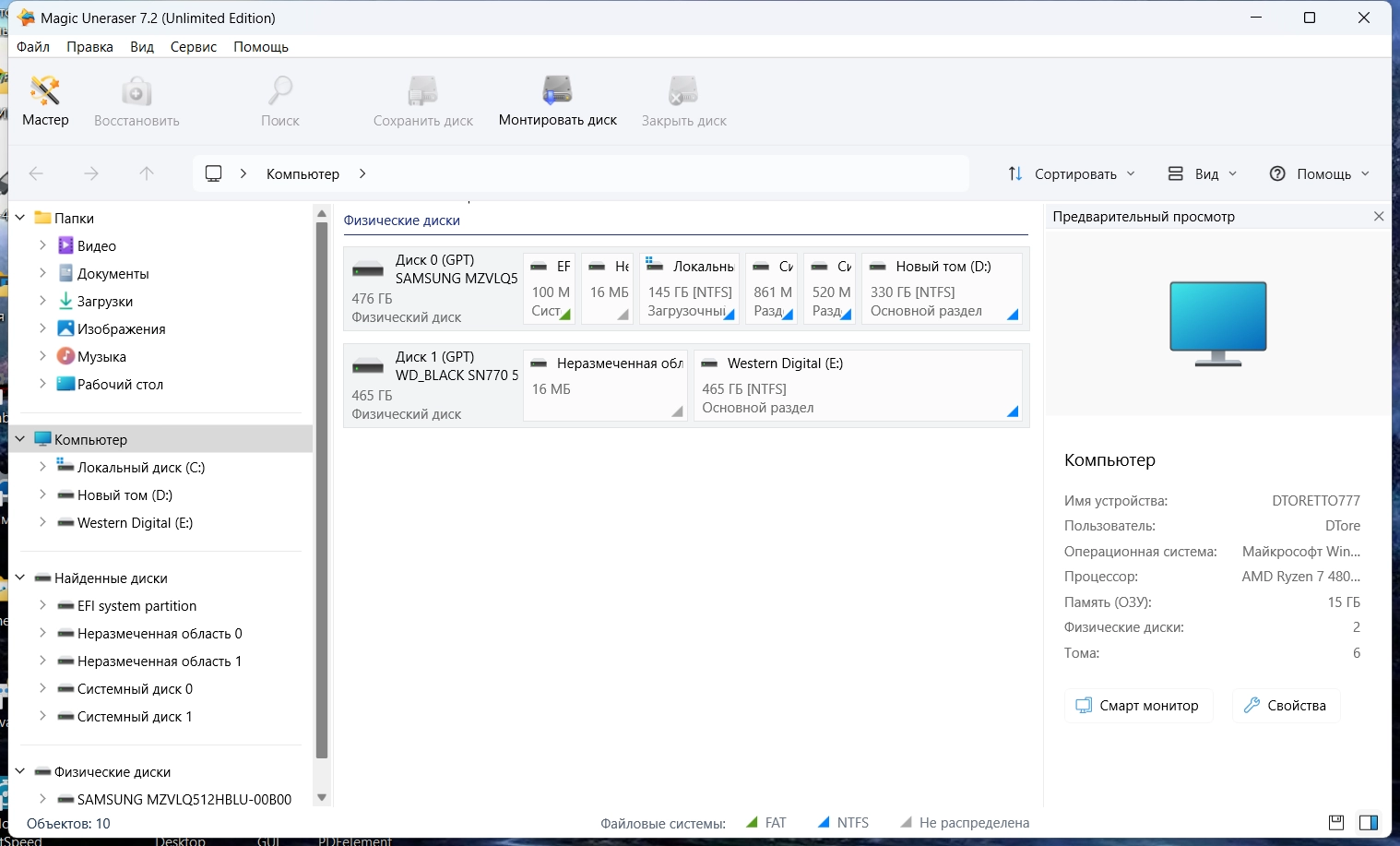This screenshot has height=846, width=1400.
Task: Click the Объектов: 10 status text
Action: point(68,823)
